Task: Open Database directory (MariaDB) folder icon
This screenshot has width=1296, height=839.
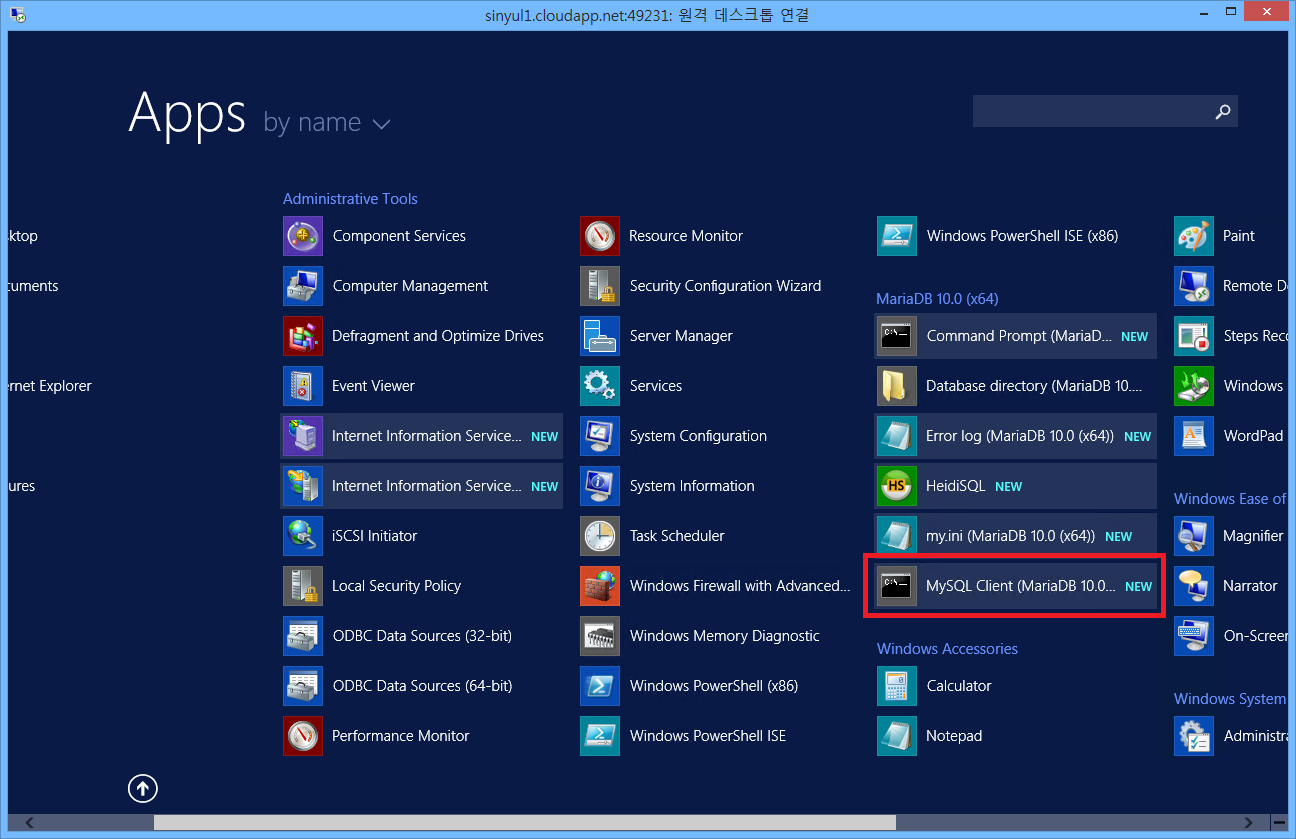Action: (897, 386)
